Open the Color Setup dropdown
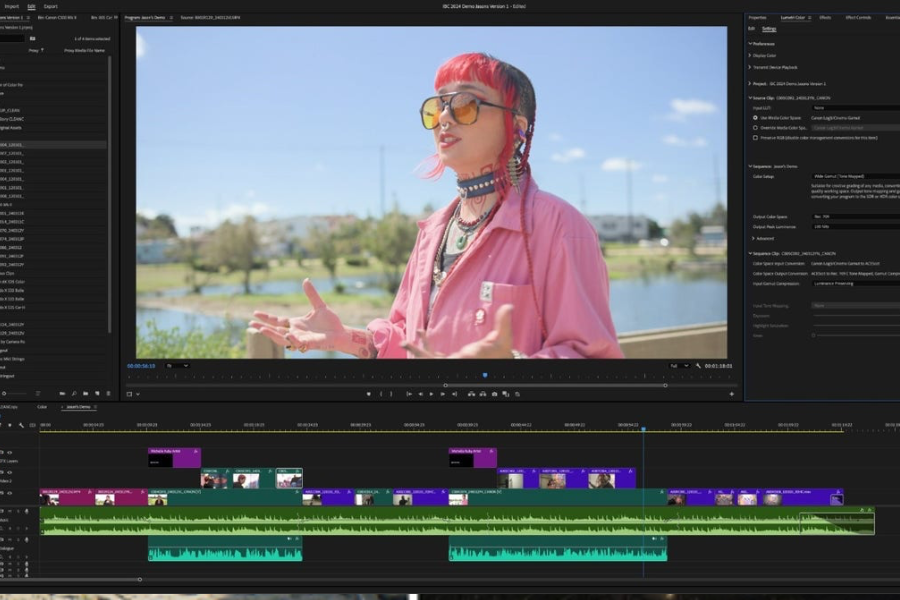This screenshot has height=600, width=900. (855, 176)
